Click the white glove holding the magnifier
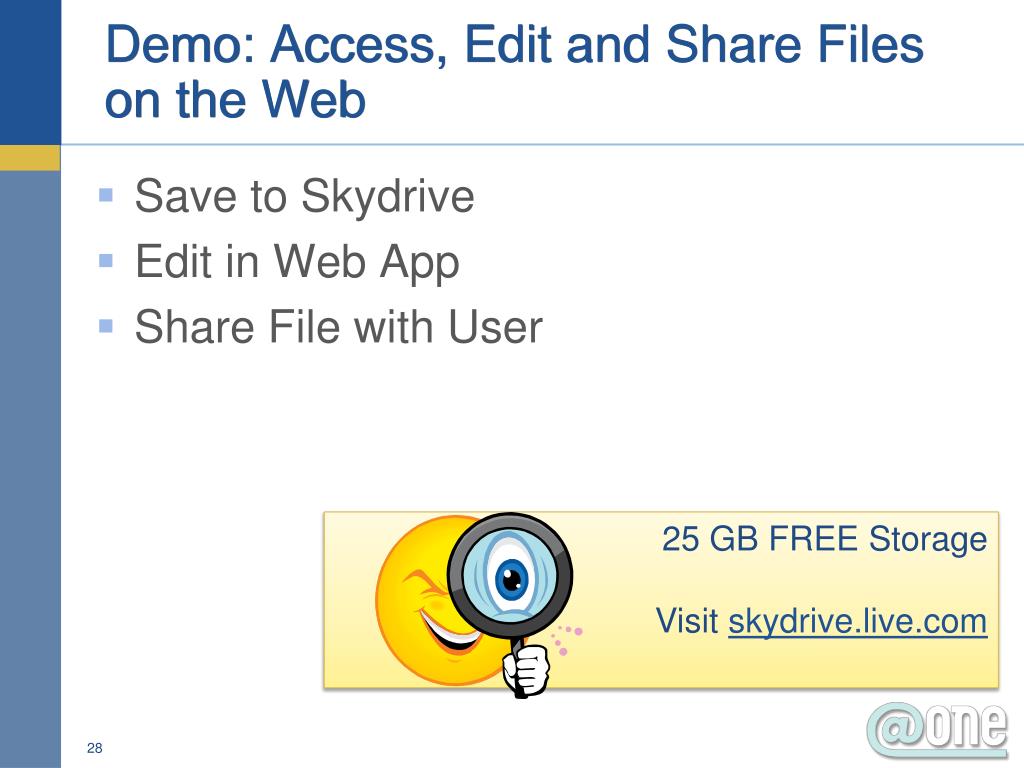This screenshot has height=768, width=1024. pyautogui.click(x=526, y=670)
